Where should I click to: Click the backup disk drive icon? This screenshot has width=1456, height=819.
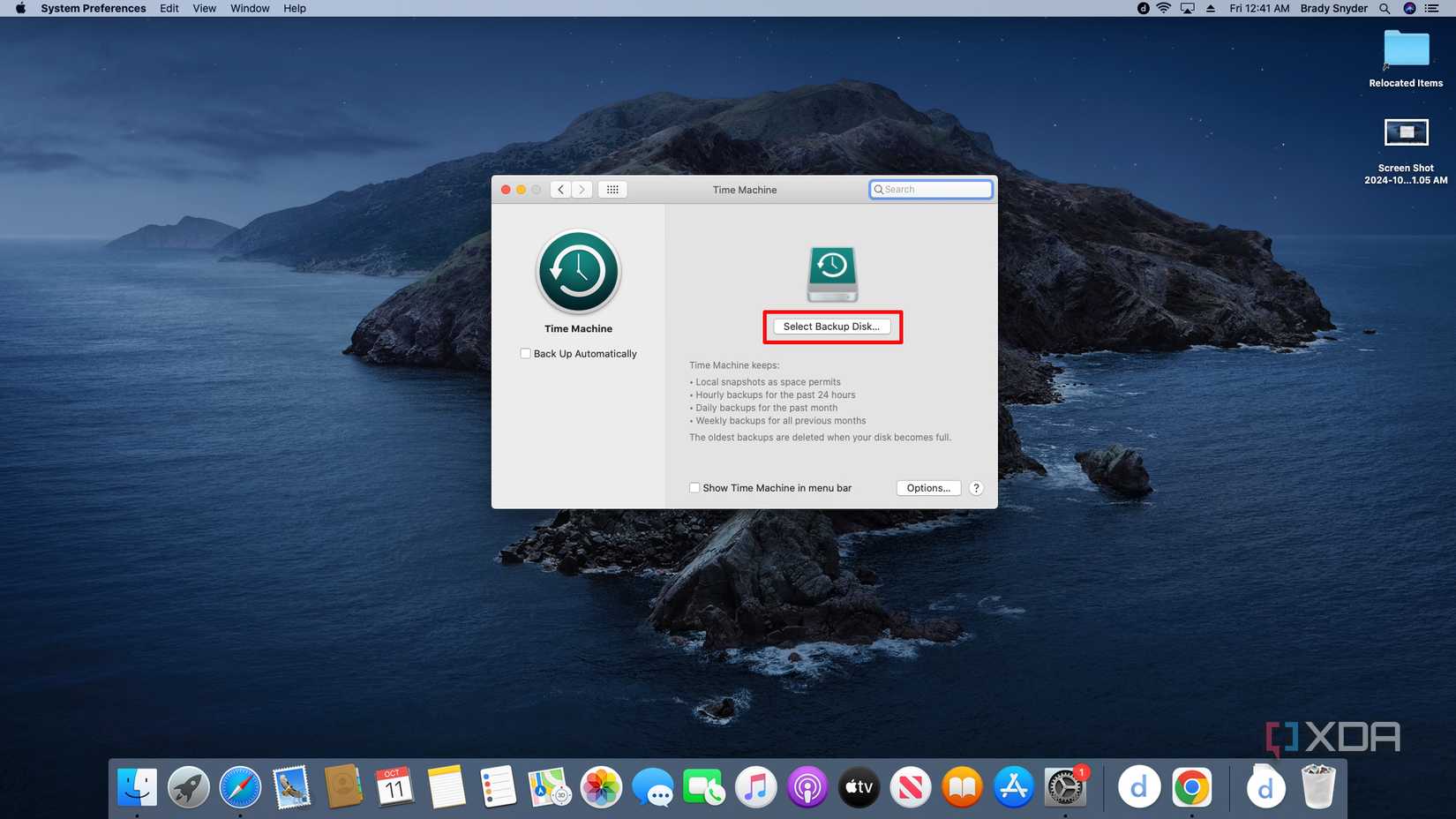pos(832,274)
